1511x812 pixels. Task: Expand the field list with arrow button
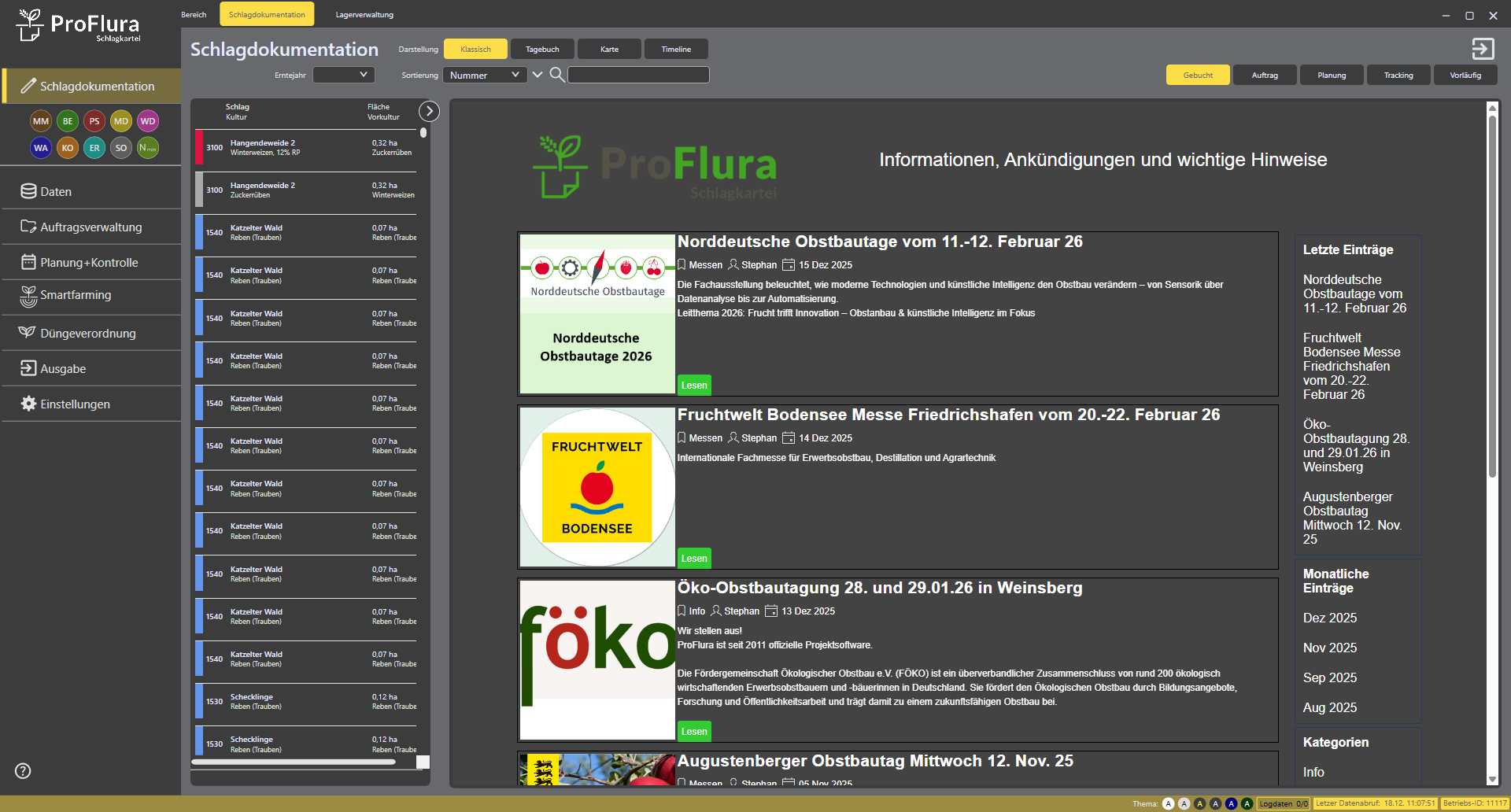(x=429, y=111)
